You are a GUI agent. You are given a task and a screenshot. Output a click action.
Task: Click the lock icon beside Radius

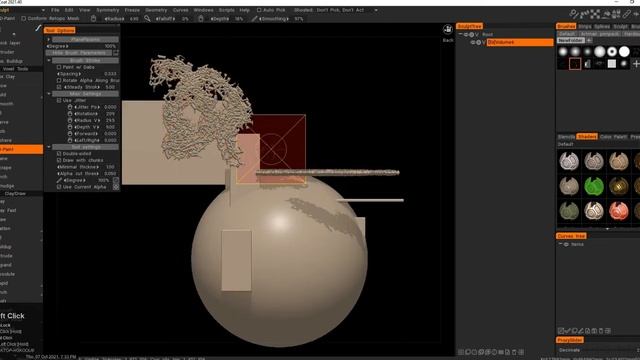click(x=93, y=18)
